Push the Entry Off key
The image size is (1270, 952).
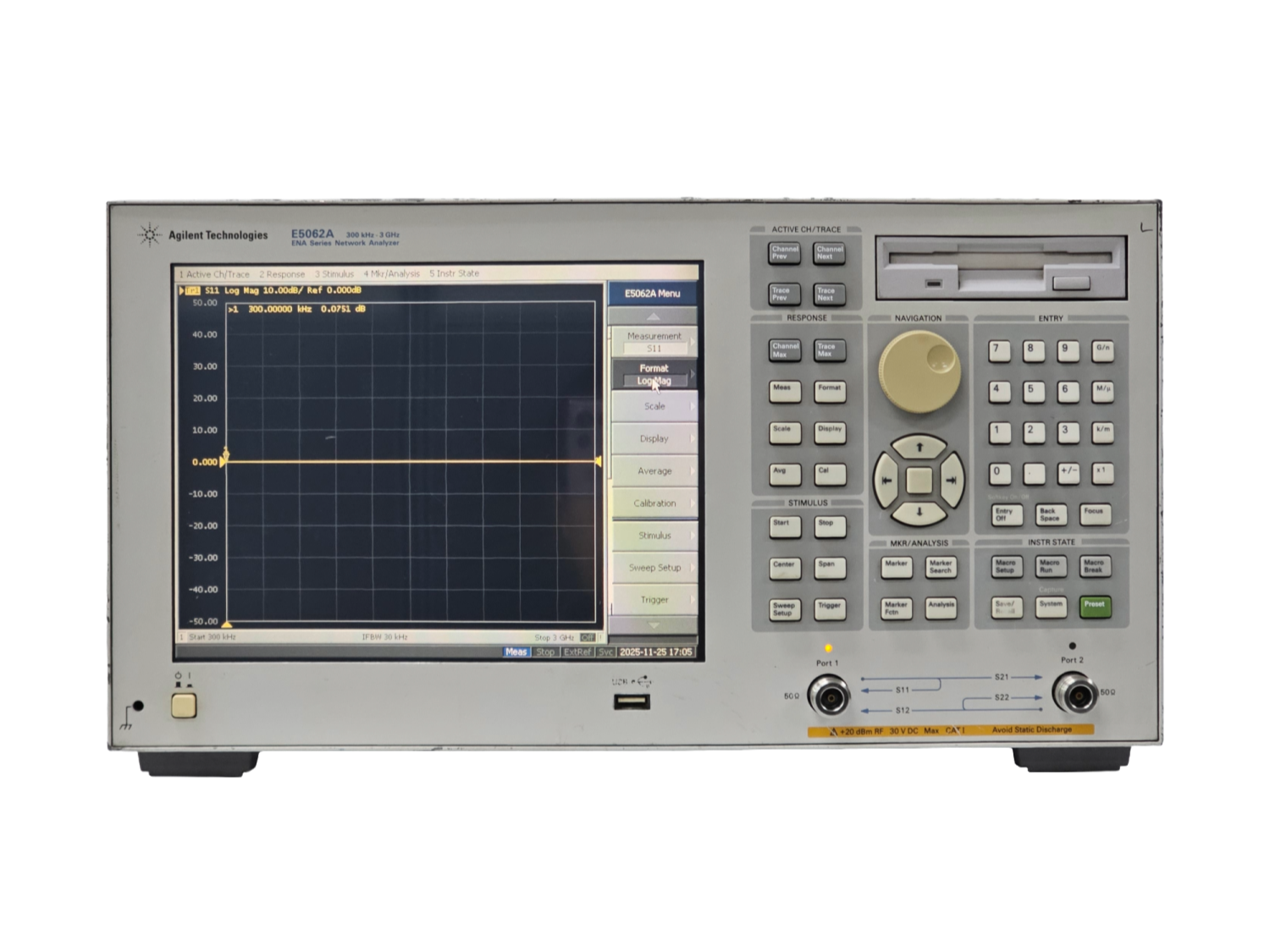1006,515
